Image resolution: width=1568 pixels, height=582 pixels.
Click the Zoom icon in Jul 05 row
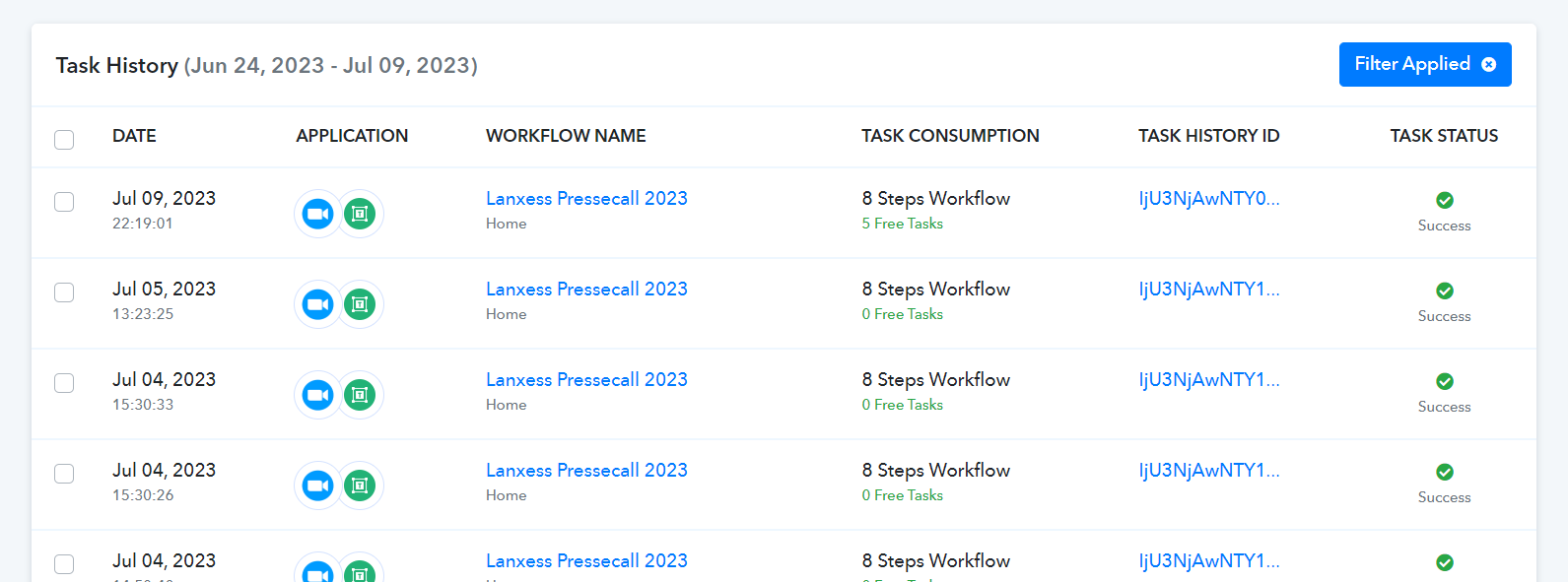point(317,304)
